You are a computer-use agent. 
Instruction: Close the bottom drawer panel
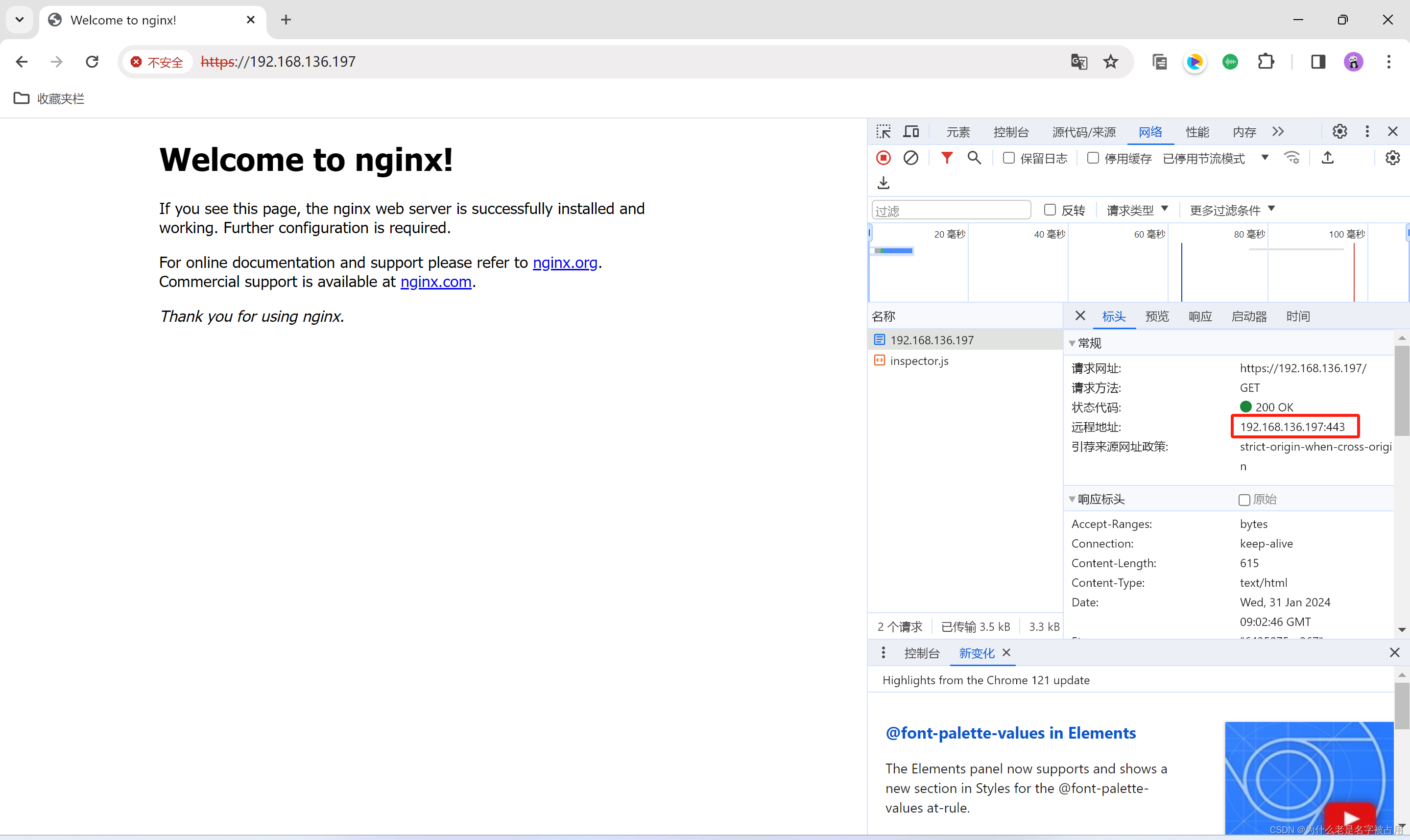click(x=1395, y=652)
